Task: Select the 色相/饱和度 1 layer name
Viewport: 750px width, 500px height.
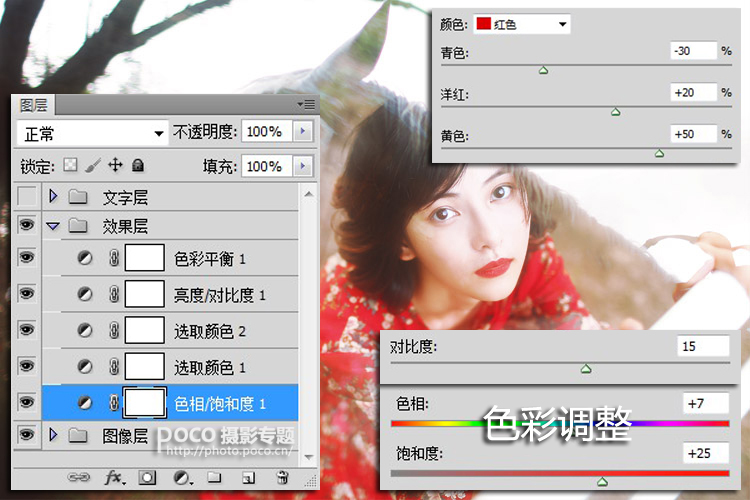Action: click(219, 404)
